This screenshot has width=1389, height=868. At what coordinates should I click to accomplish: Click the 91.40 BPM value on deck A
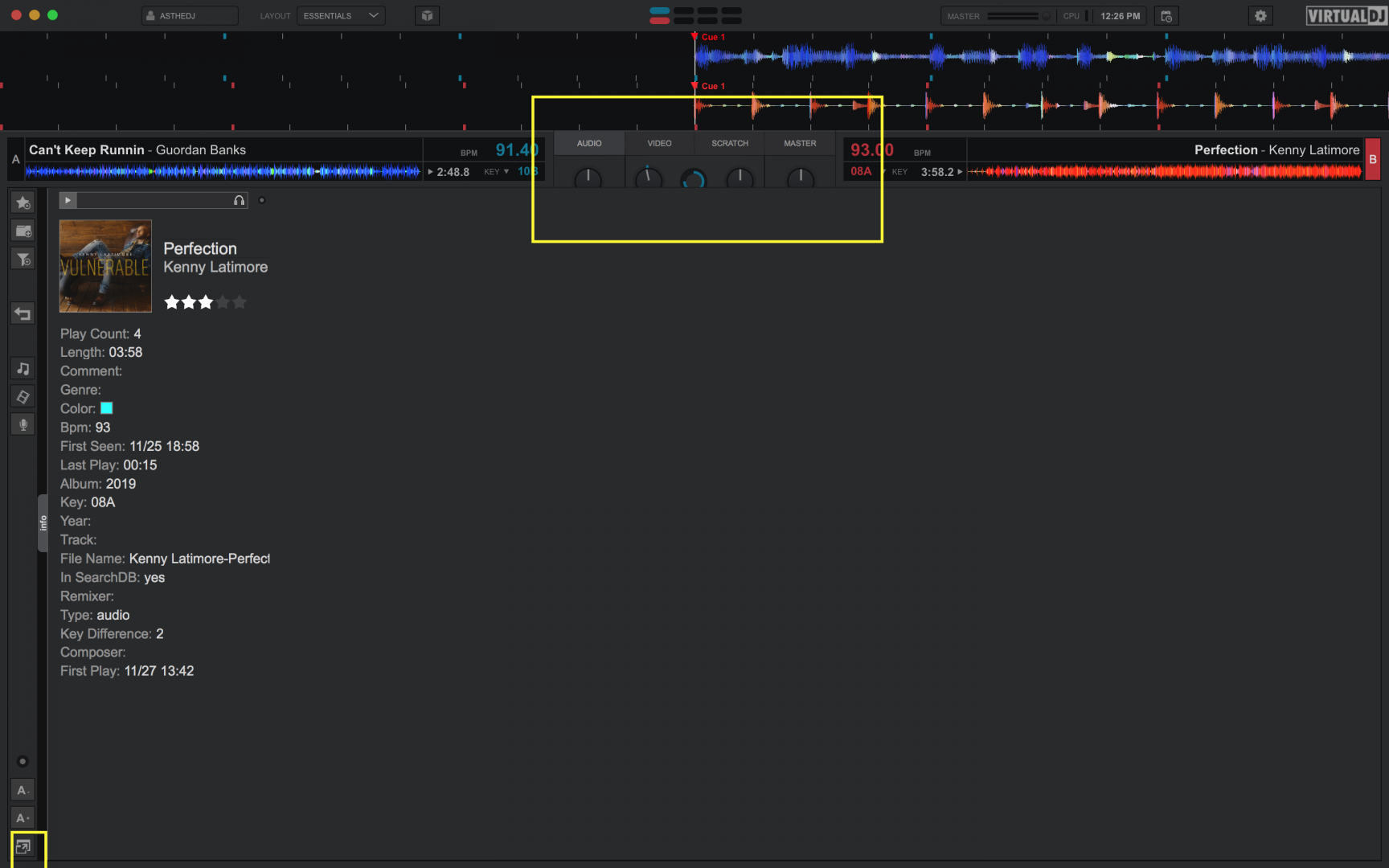[516, 150]
